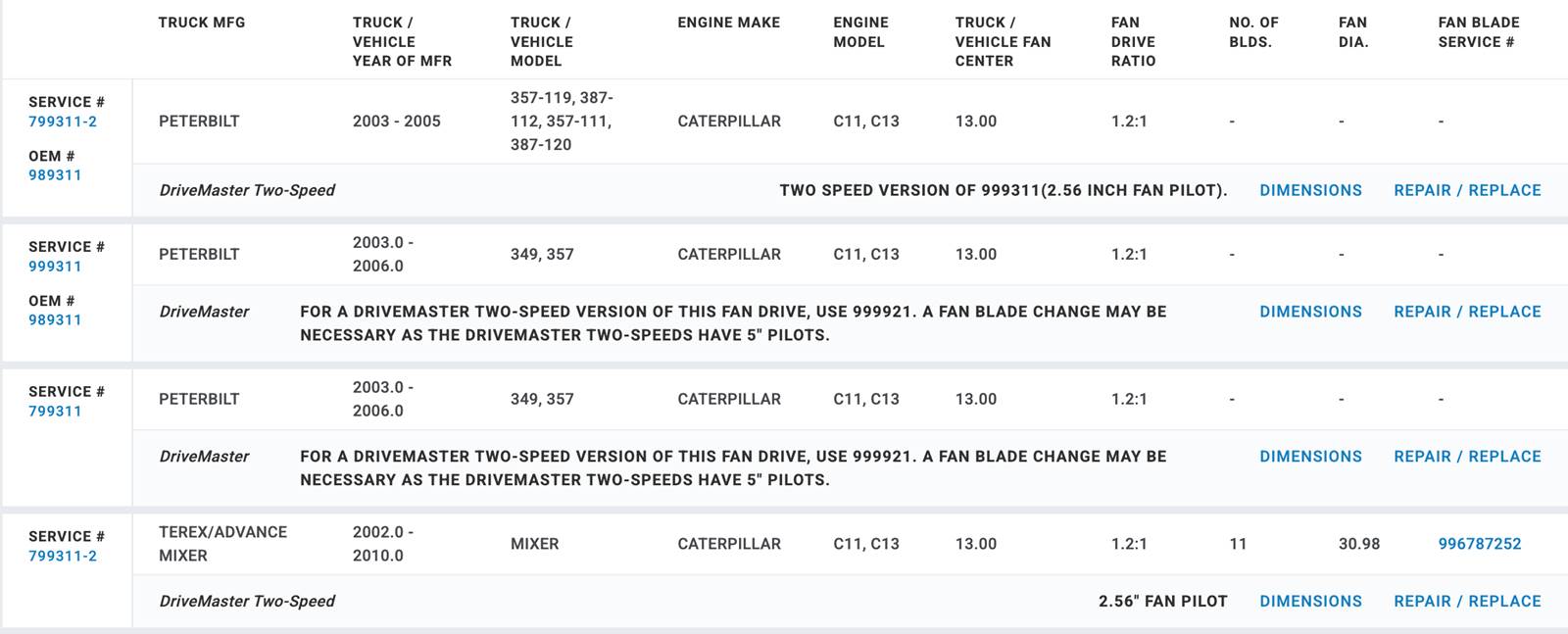The height and width of the screenshot is (634, 1568).
Task: Click the FAN BLADE SERVICE # column header
Action: click(1478, 32)
